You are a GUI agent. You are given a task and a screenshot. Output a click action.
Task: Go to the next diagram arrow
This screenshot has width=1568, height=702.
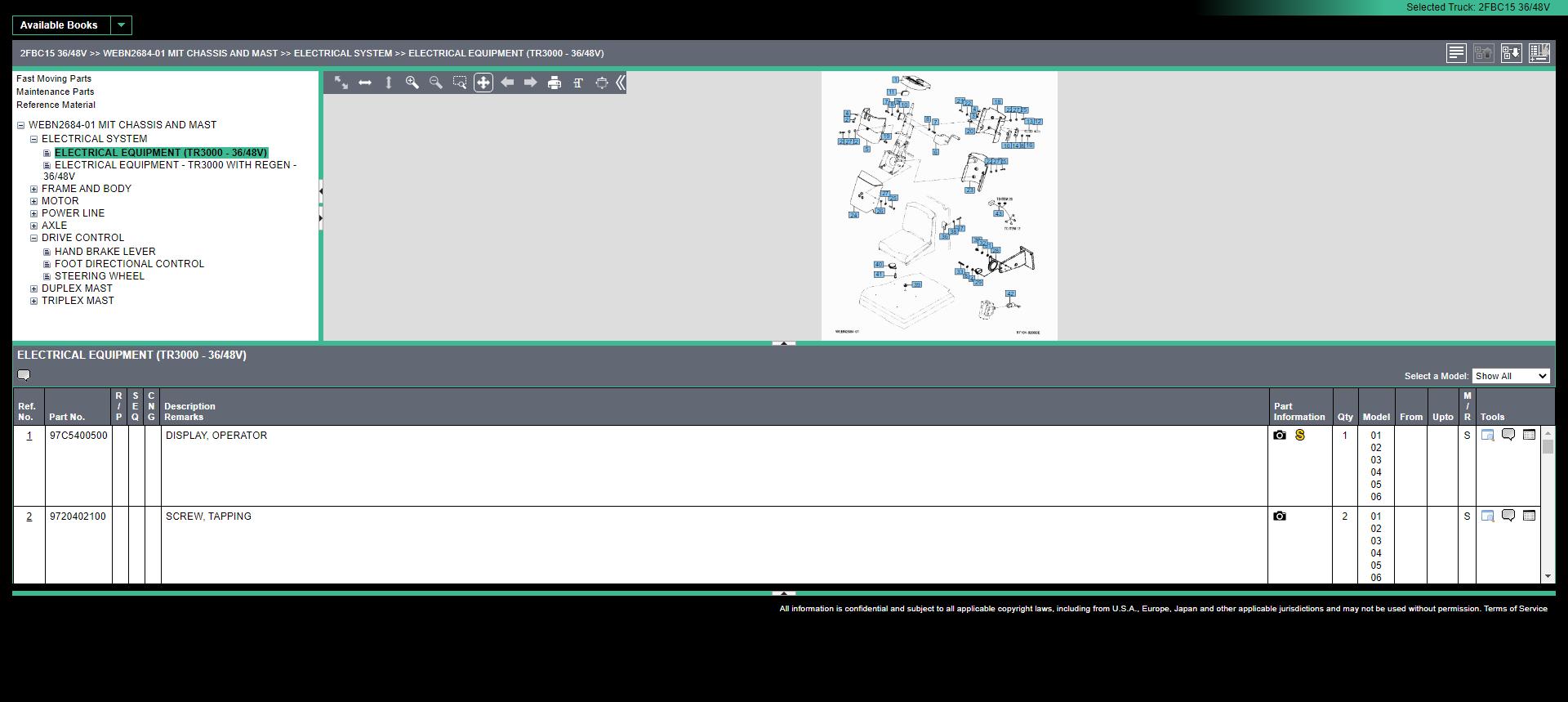(531, 83)
